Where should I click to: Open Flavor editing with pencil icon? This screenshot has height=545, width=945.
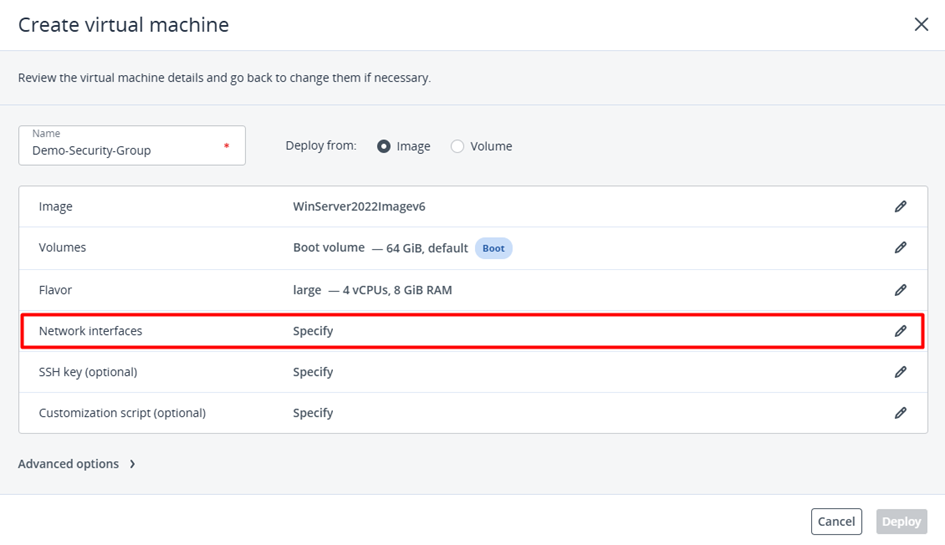pos(900,290)
